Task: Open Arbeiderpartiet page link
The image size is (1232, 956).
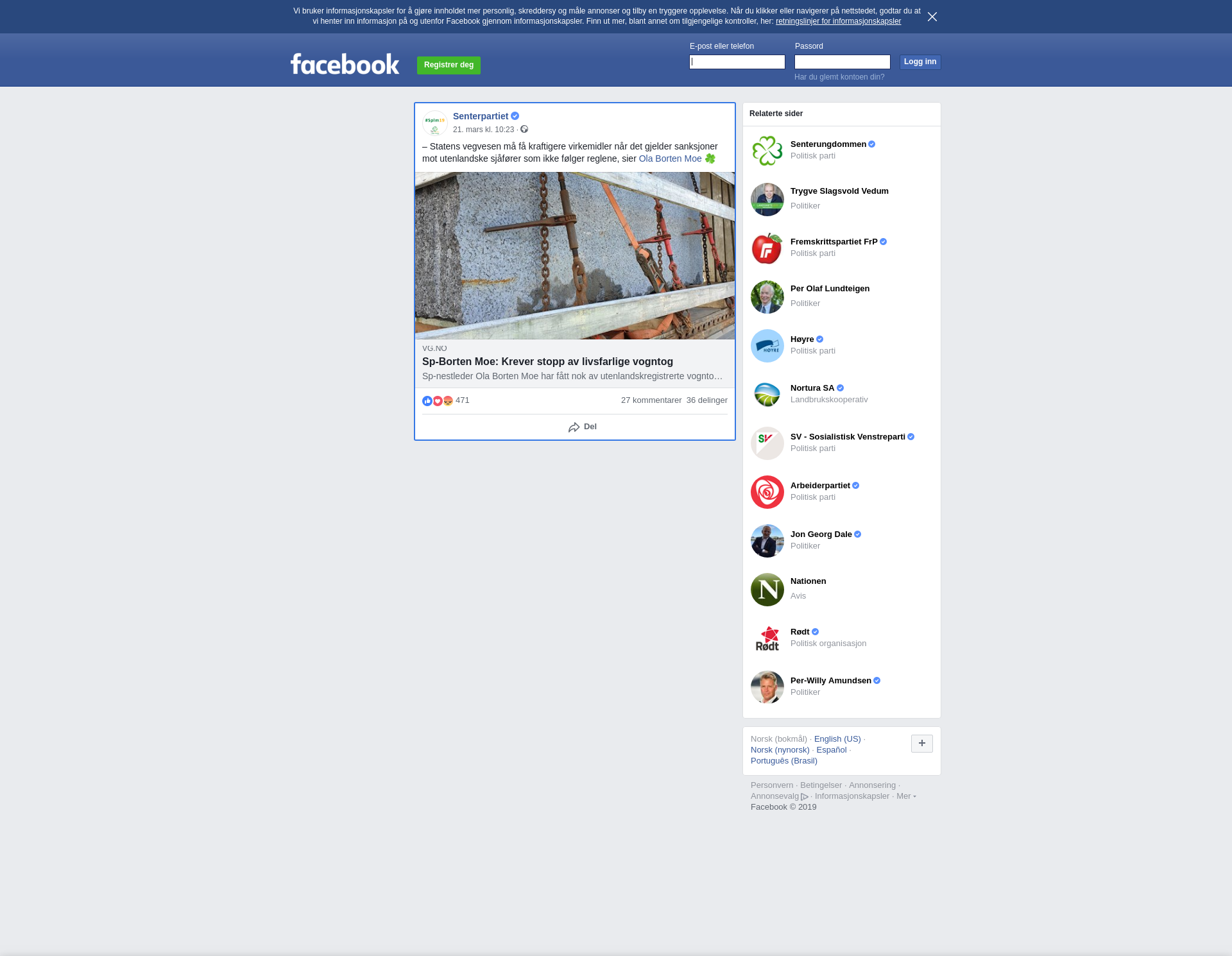Action: pyautogui.click(x=820, y=486)
